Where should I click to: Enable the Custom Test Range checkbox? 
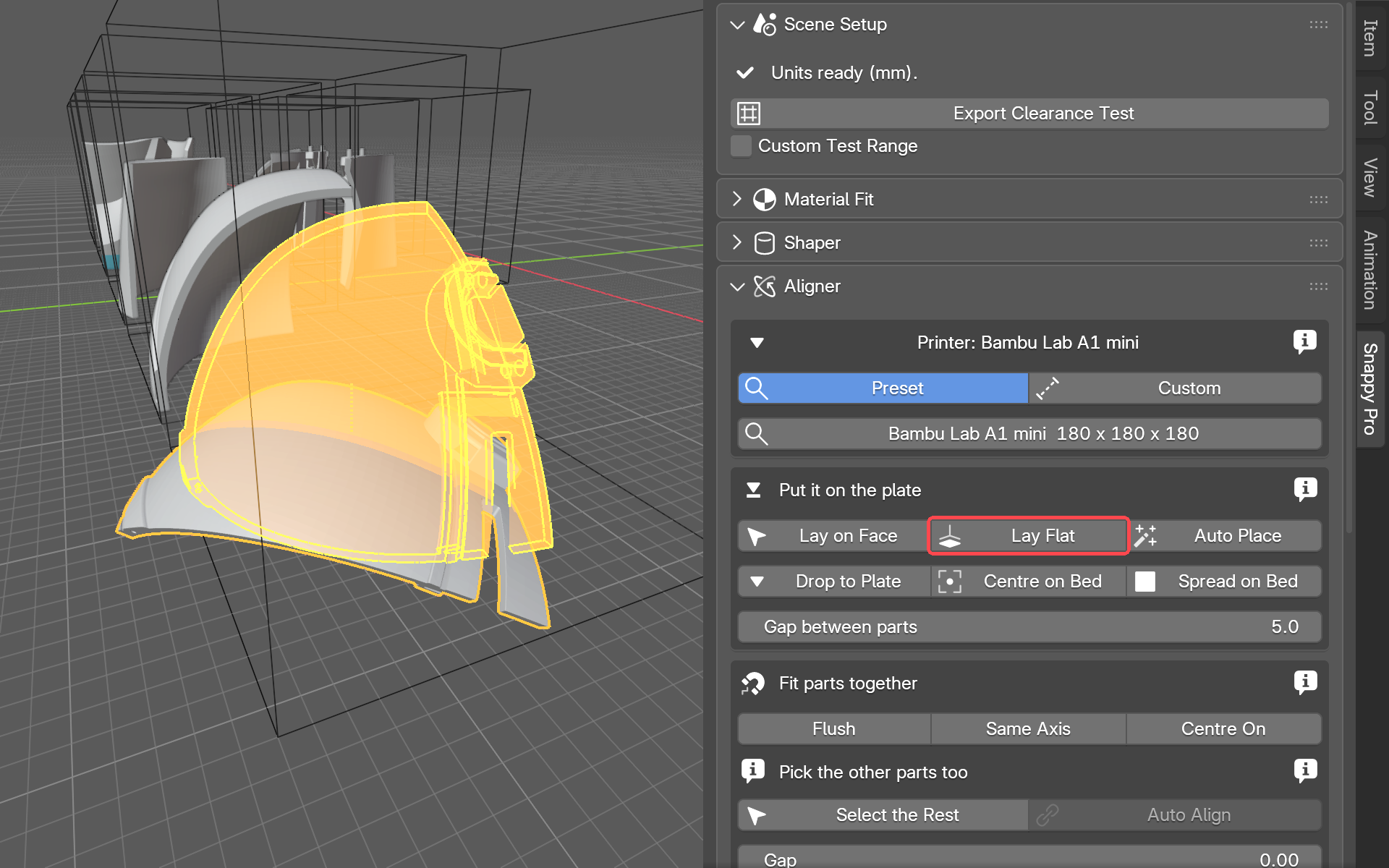click(x=741, y=146)
